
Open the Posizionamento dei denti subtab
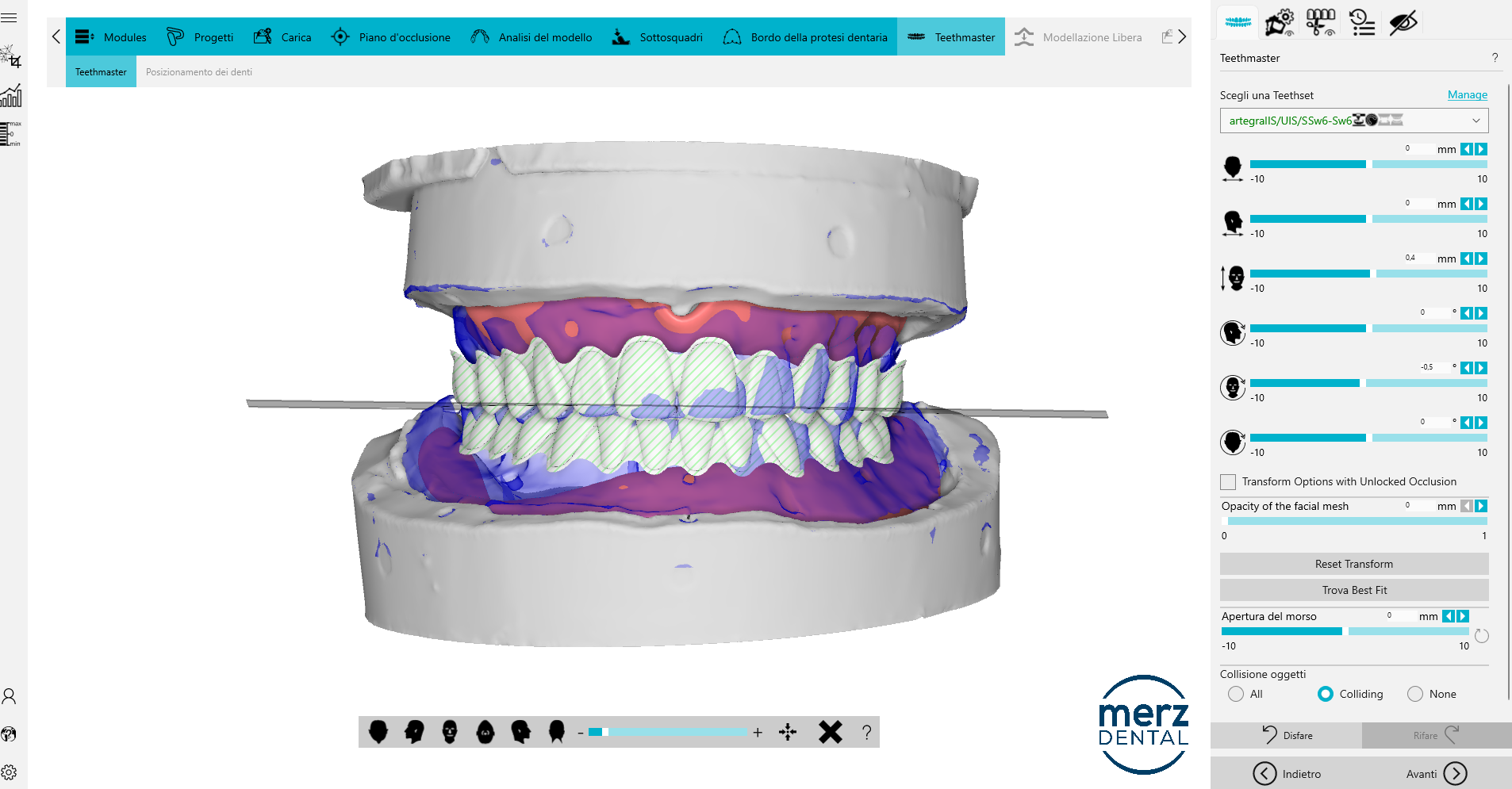[199, 72]
